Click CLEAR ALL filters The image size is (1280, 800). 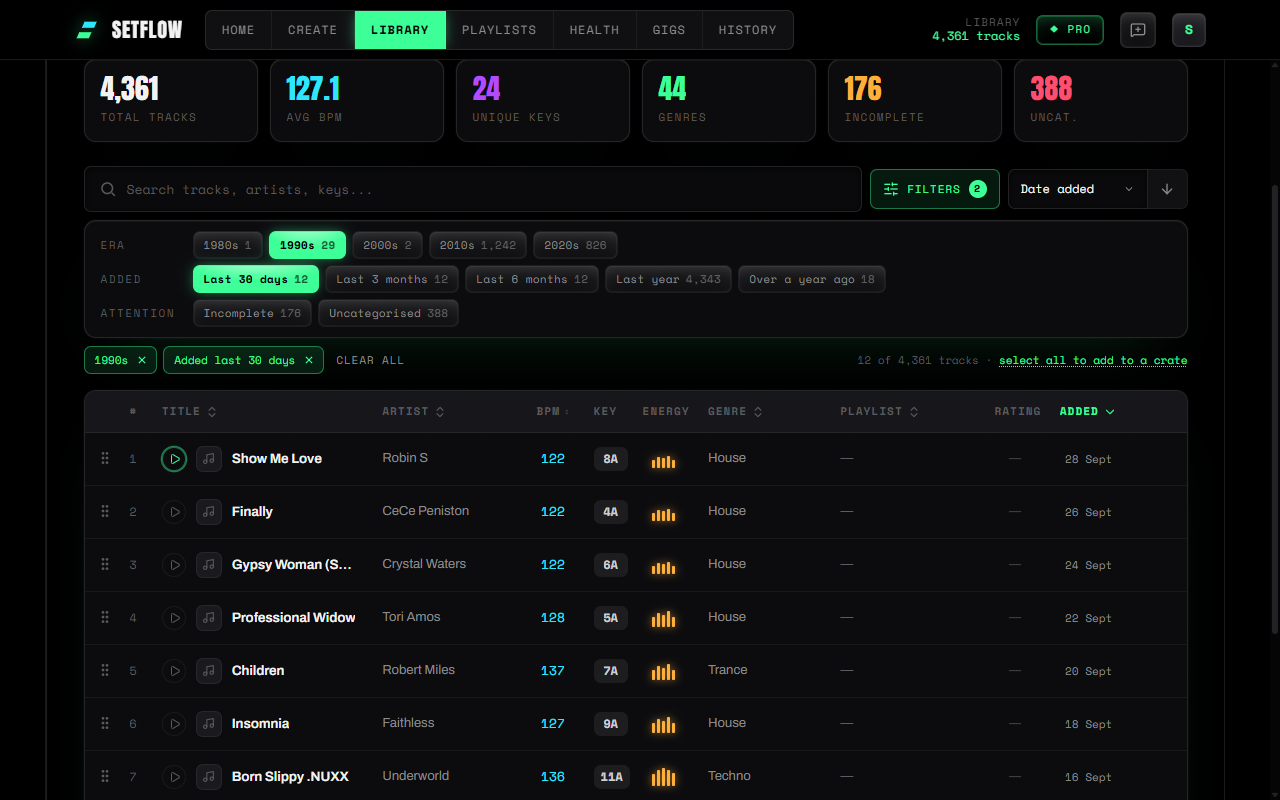click(x=370, y=360)
